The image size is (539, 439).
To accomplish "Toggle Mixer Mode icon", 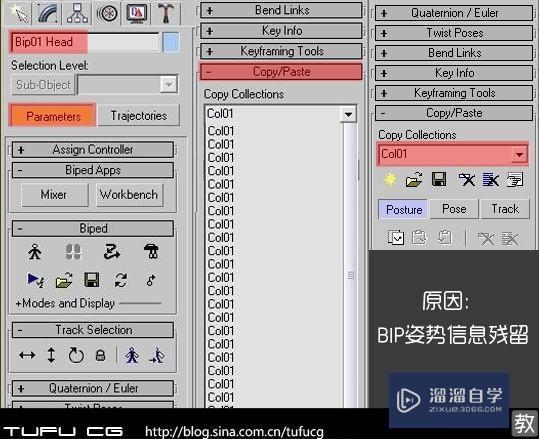I will pyautogui.click(x=151, y=252).
